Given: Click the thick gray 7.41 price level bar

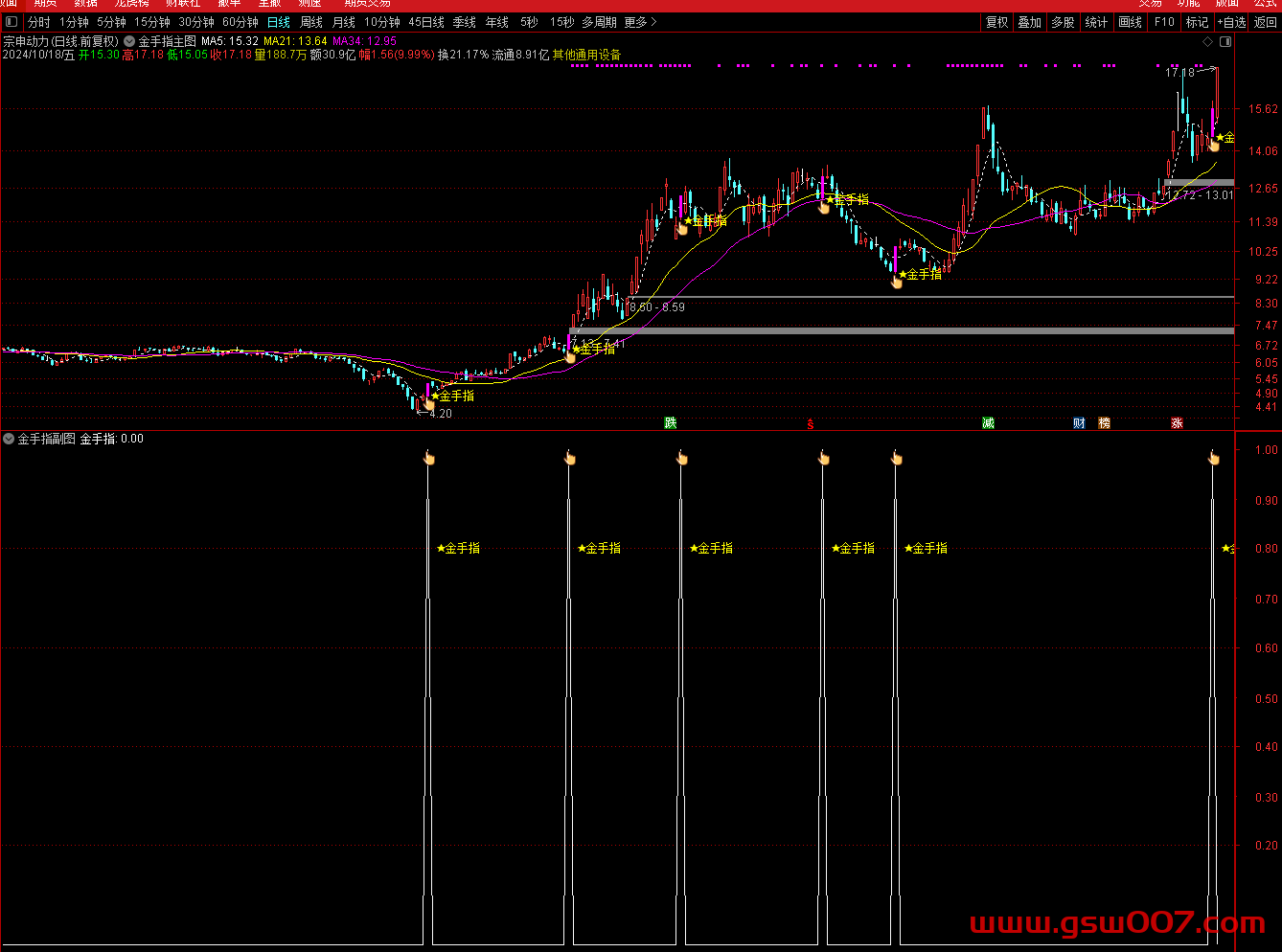Looking at the screenshot, I should tap(901, 331).
